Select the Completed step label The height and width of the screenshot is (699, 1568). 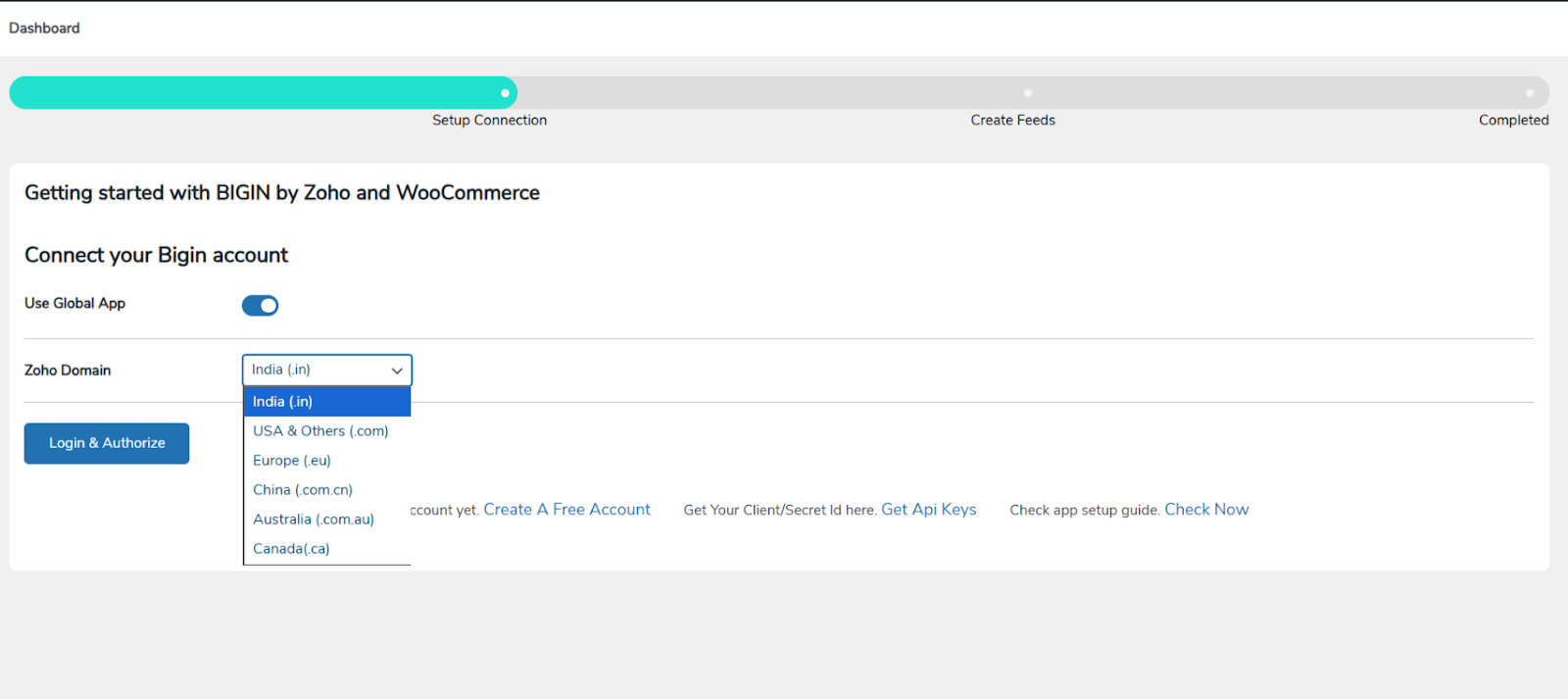1513,121
